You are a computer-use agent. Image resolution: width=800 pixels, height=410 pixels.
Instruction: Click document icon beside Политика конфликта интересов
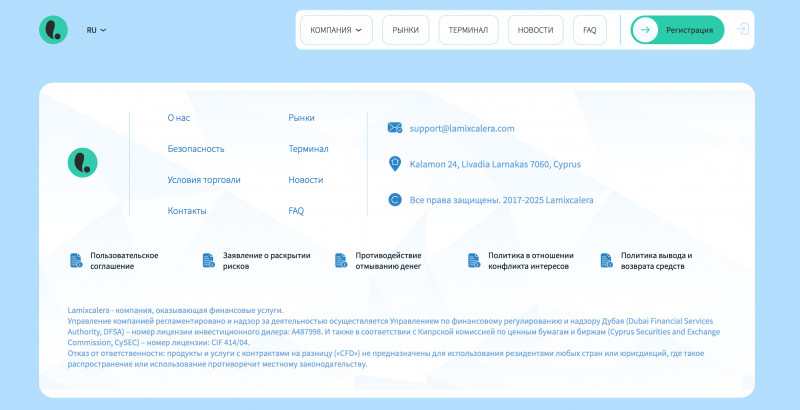tap(474, 261)
